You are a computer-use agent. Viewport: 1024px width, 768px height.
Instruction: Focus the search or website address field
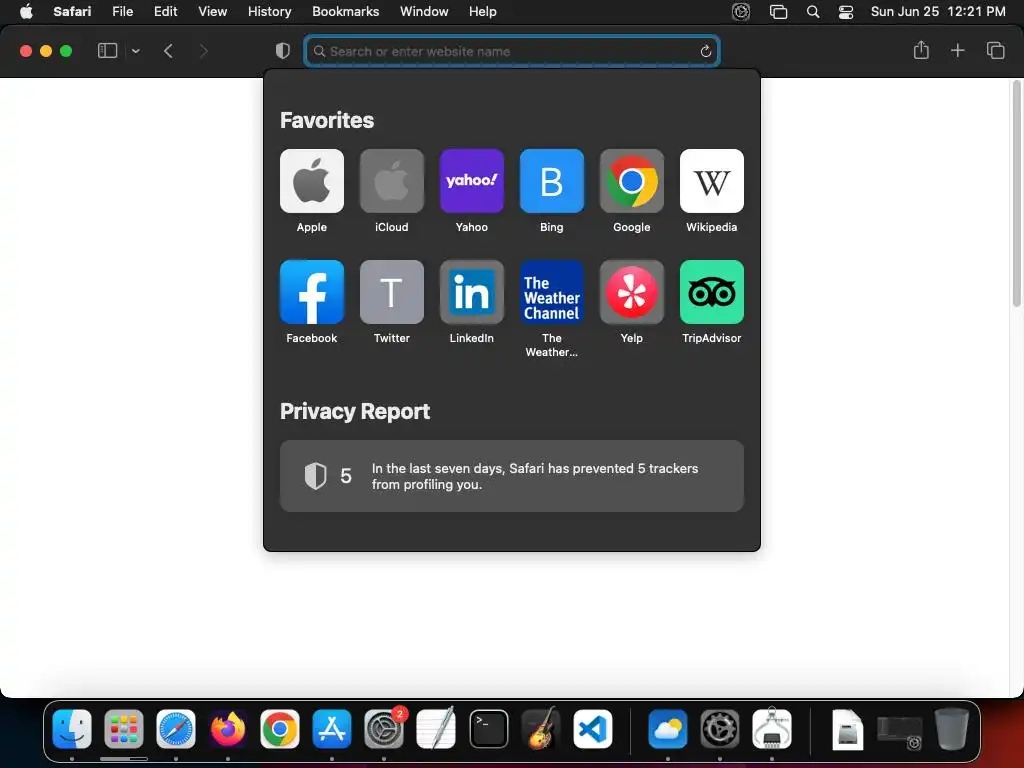point(512,51)
